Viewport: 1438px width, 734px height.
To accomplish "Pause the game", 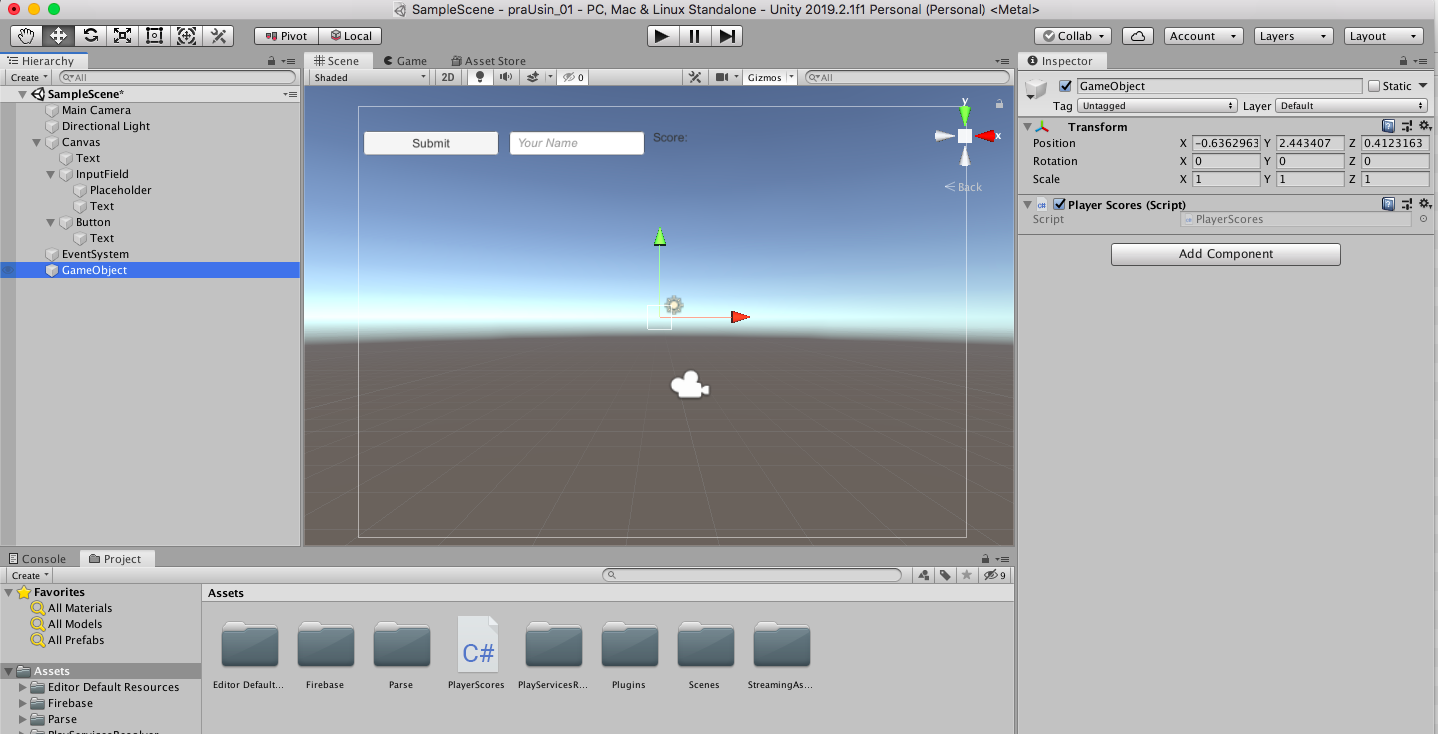I will 694,36.
